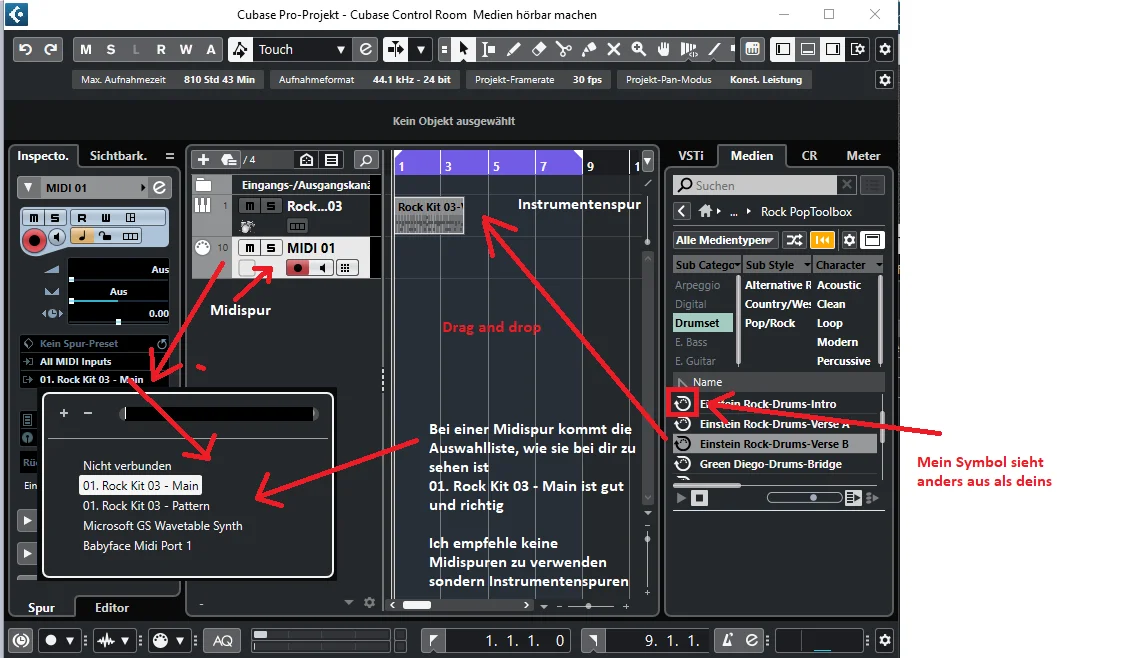Switch to the Sichtbark. tab
Image resolution: width=1135 pixels, height=658 pixels.
[x=118, y=156]
